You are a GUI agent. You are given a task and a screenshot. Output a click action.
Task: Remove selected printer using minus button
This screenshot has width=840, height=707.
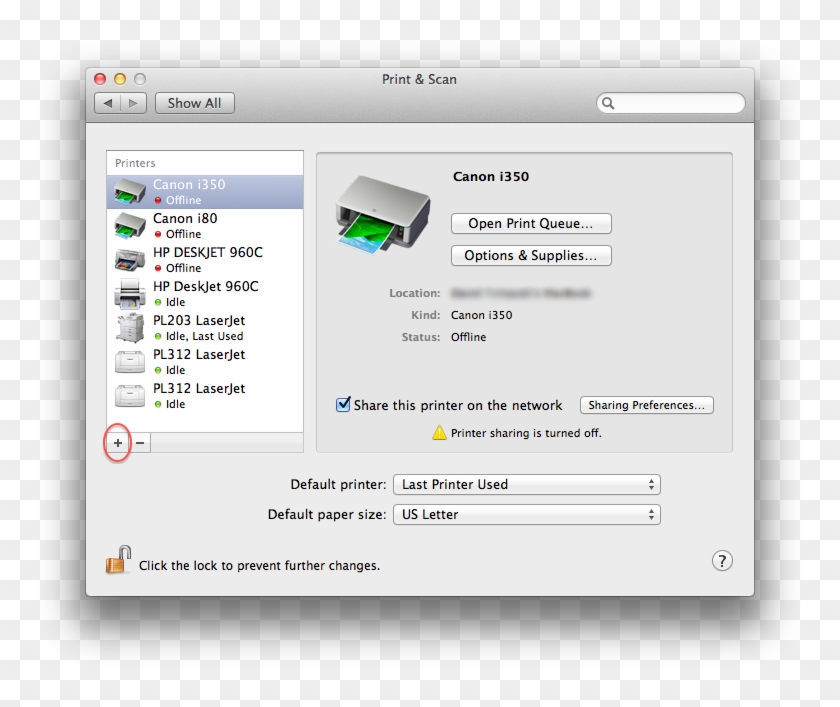[x=139, y=443]
